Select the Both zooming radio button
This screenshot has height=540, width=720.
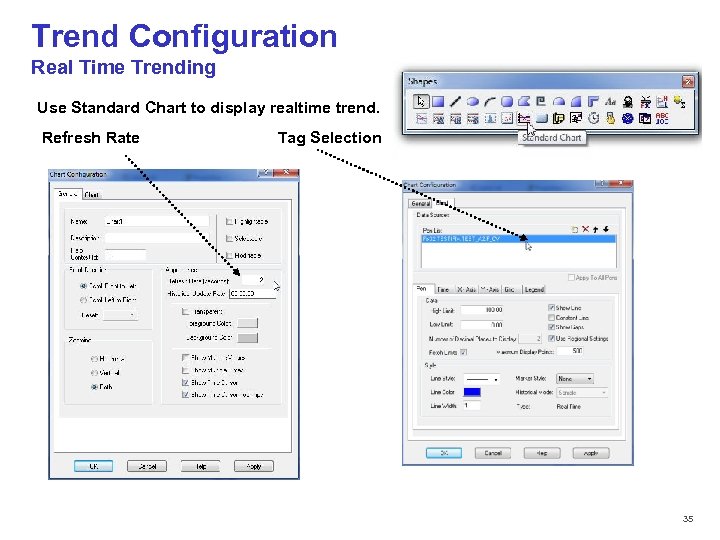coord(95,387)
